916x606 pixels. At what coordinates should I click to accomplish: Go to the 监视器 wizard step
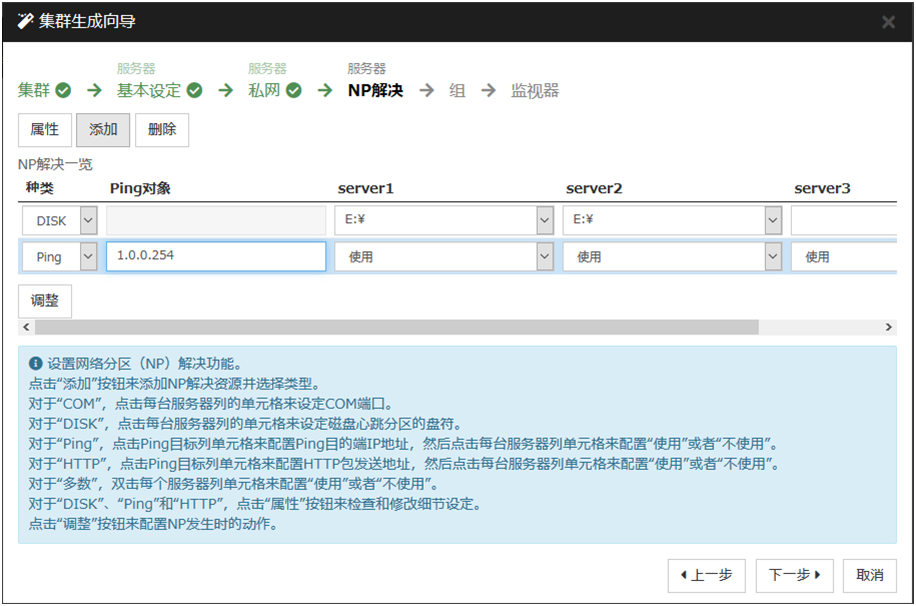[x=534, y=91]
